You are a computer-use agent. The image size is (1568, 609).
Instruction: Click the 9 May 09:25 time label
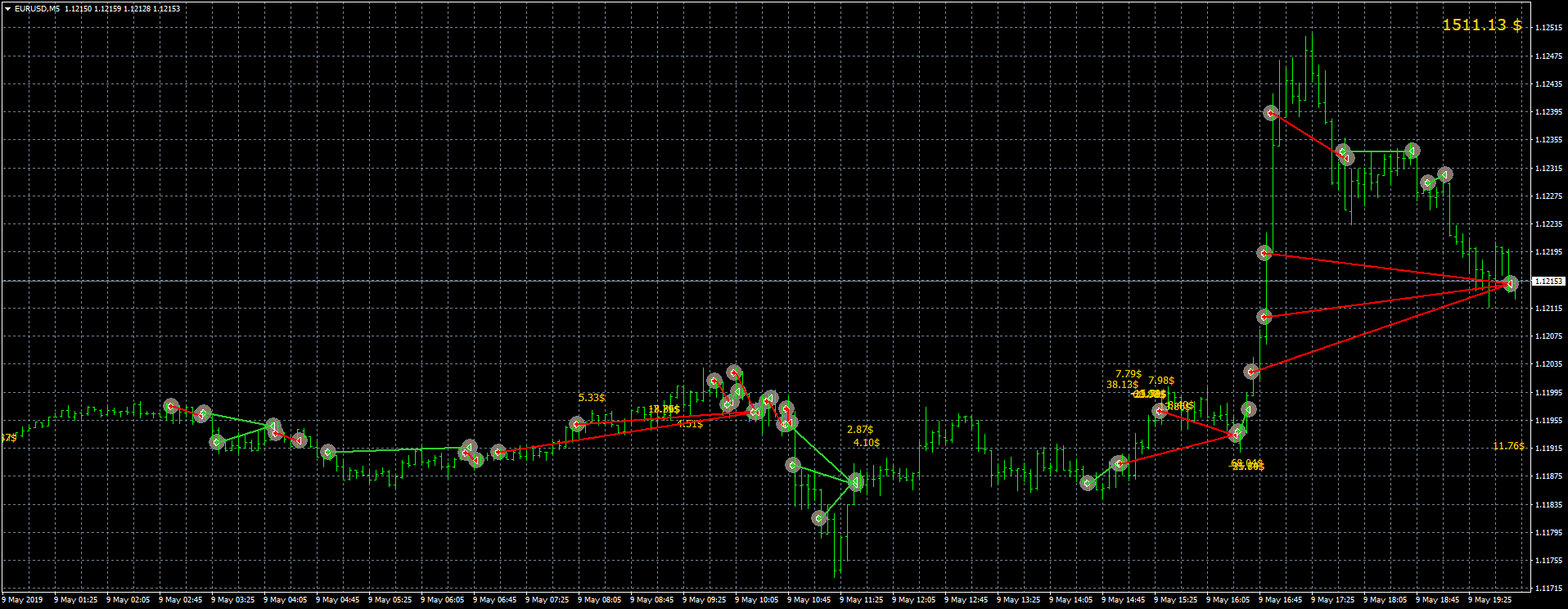click(x=704, y=600)
